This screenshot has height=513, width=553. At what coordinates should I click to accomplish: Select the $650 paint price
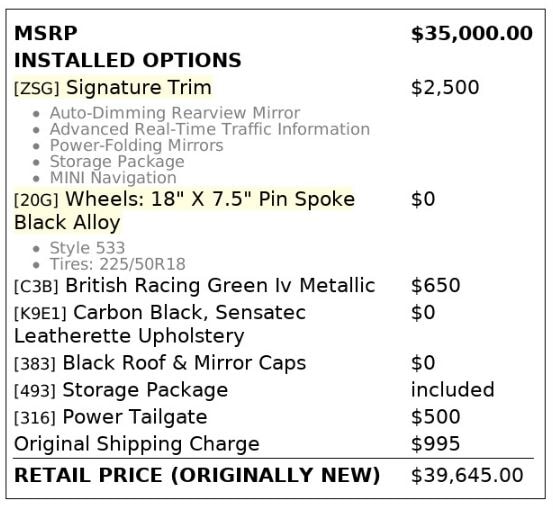point(436,285)
